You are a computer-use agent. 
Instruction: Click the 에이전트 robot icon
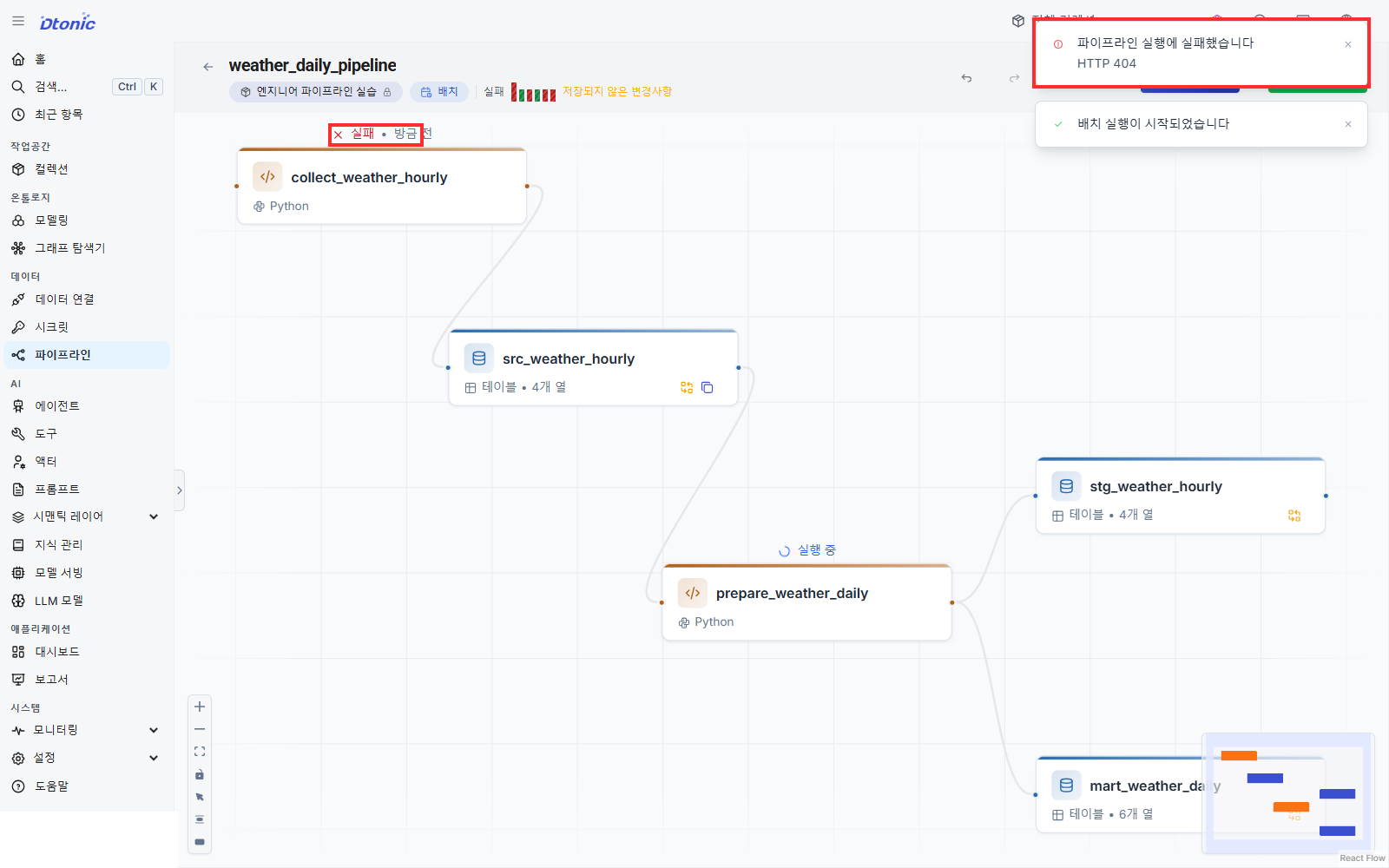18,406
